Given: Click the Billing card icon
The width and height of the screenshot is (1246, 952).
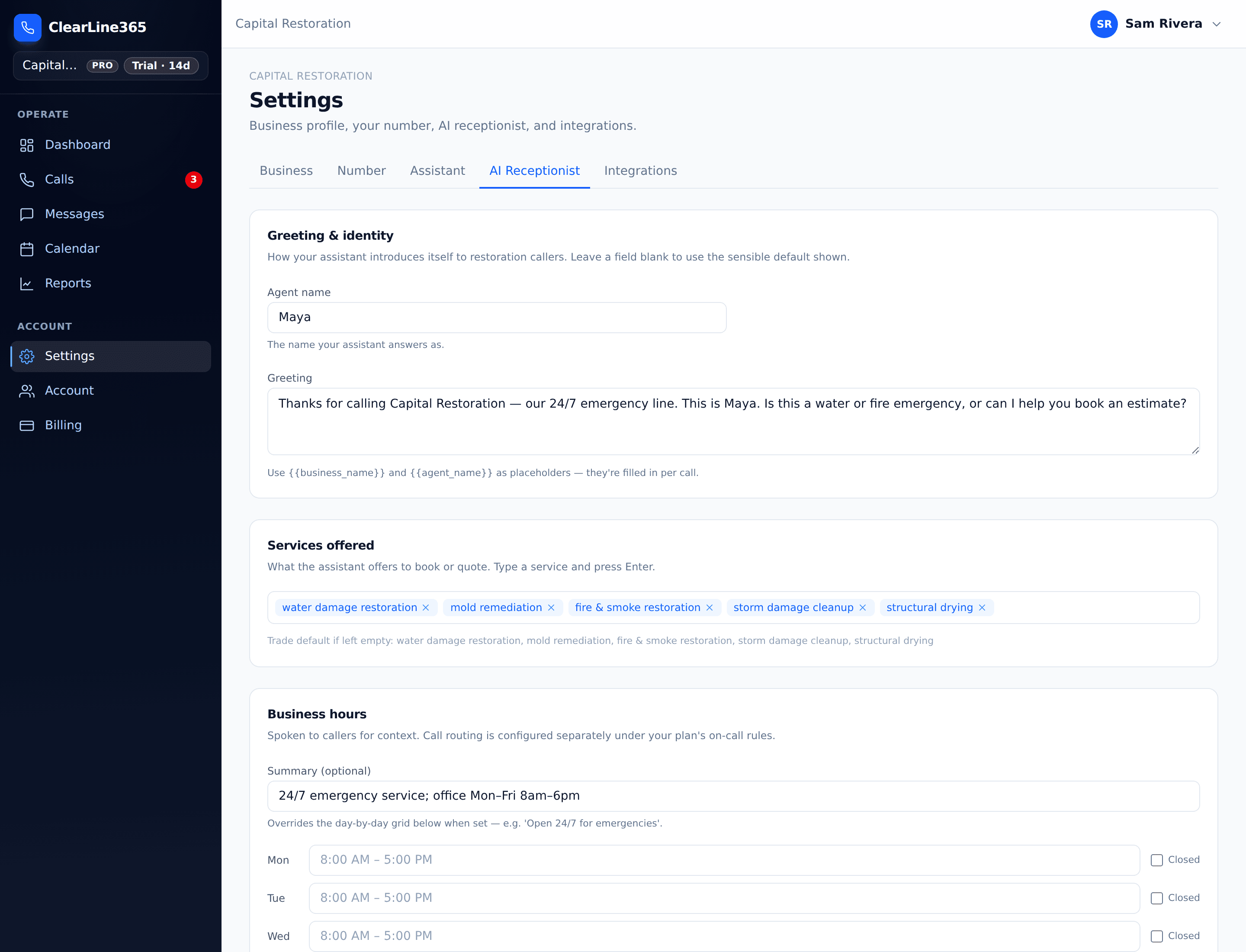Looking at the screenshot, I should pos(27,425).
